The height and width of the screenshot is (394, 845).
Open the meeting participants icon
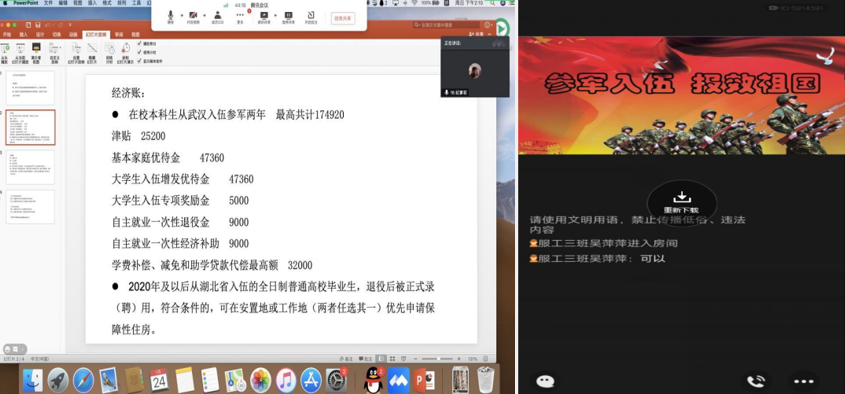click(x=218, y=16)
